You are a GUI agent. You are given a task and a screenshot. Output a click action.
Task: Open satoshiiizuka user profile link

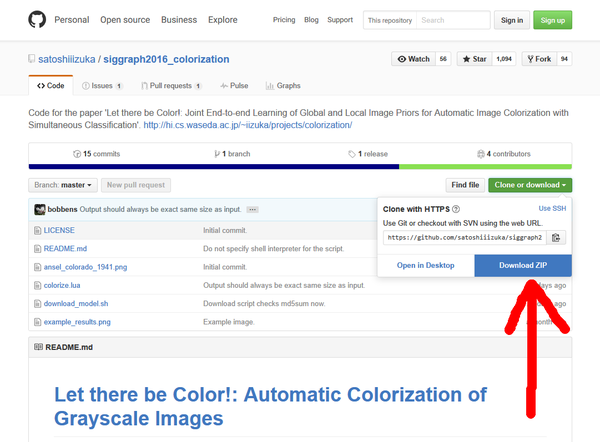pos(67,59)
